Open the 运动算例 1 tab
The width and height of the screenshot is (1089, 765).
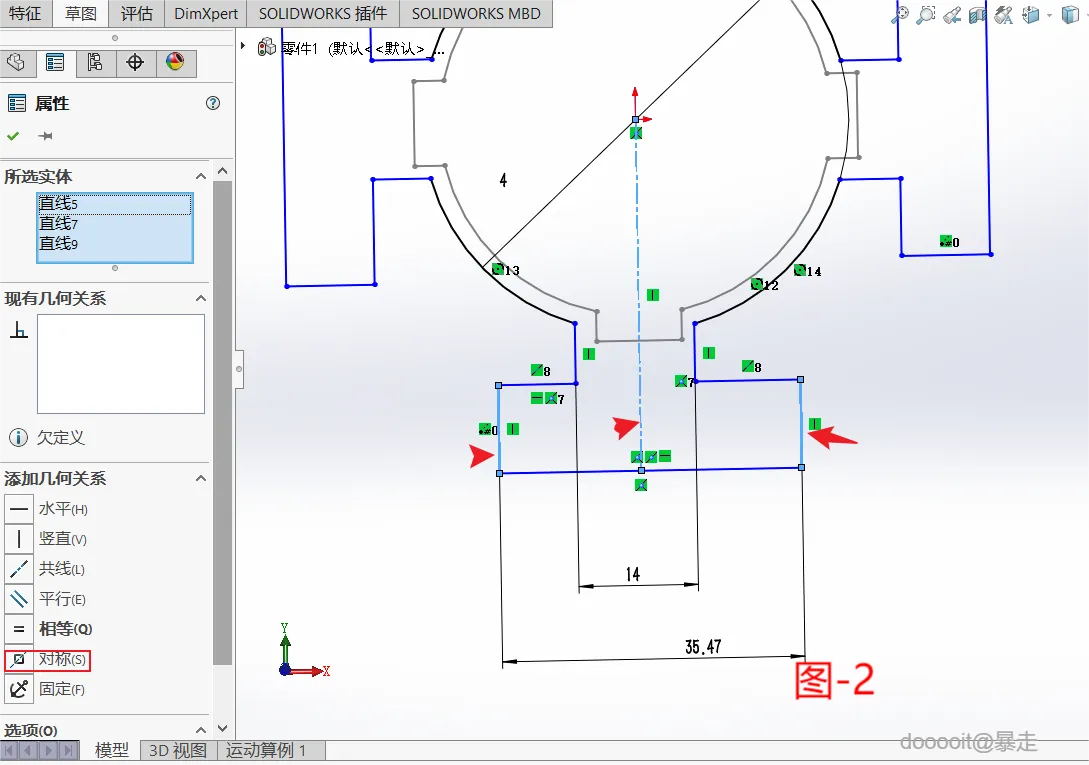coord(265,750)
